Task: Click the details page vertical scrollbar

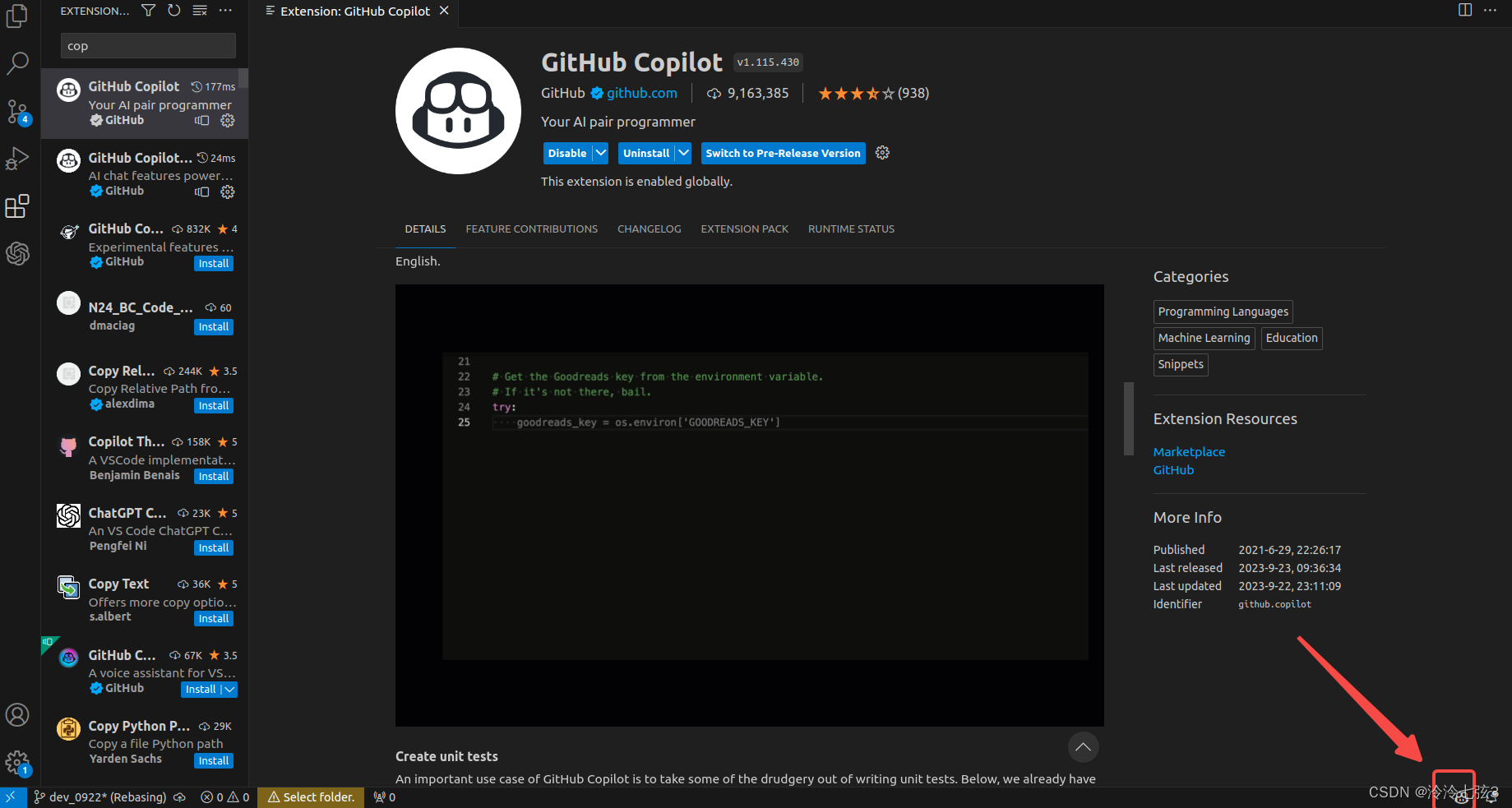Action: coord(1129,418)
